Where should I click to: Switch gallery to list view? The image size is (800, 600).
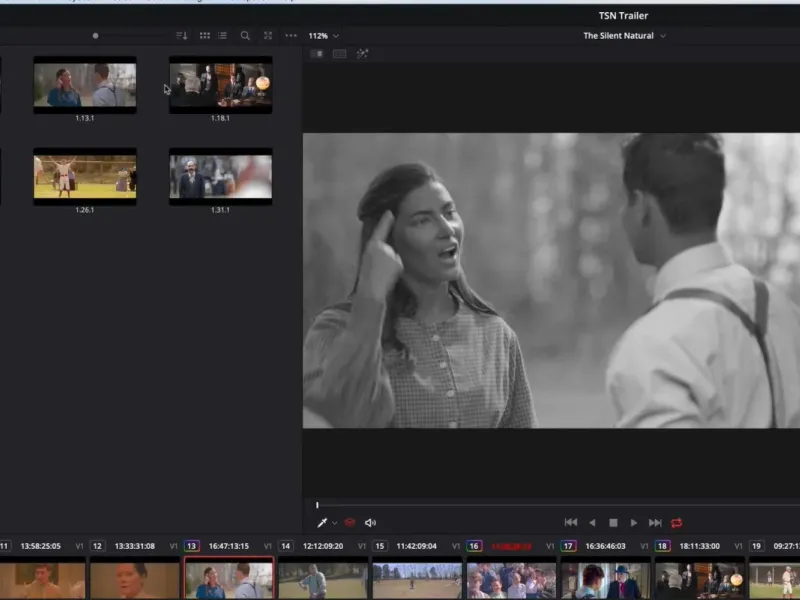click(x=222, y=36)
